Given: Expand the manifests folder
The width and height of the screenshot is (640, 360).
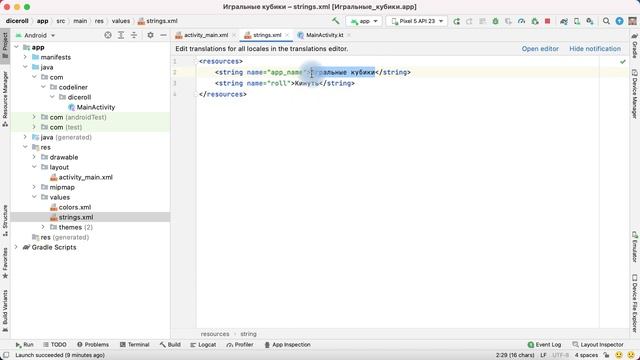Looking at the screenshot, I should (25, 57).
